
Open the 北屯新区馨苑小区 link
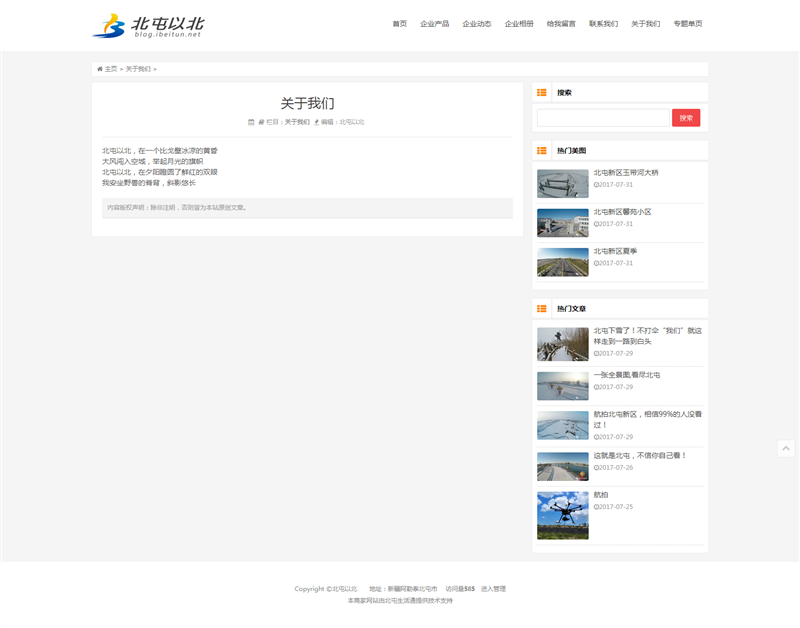[622, 212]
